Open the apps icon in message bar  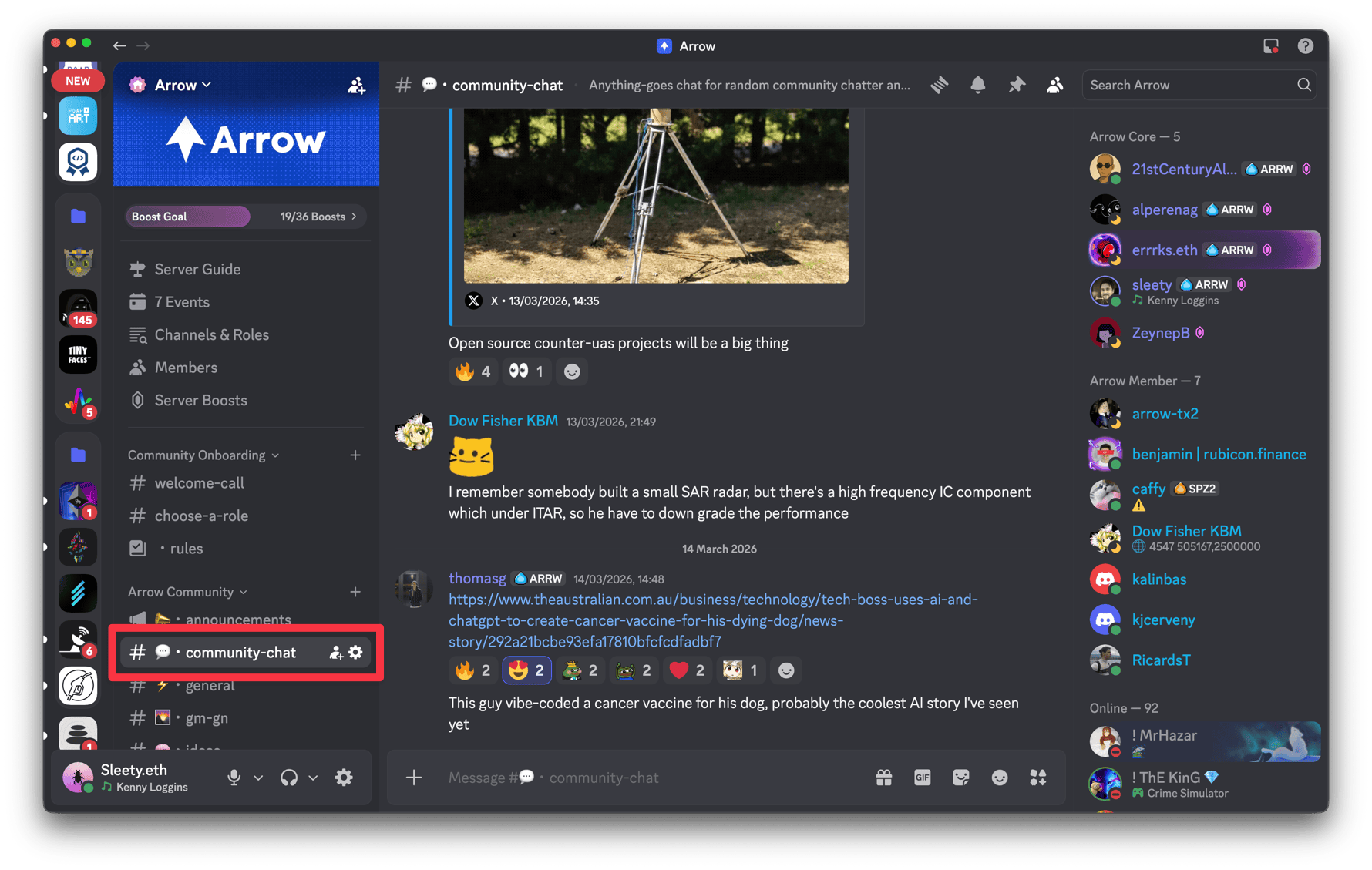click(x=1038, y=778)
